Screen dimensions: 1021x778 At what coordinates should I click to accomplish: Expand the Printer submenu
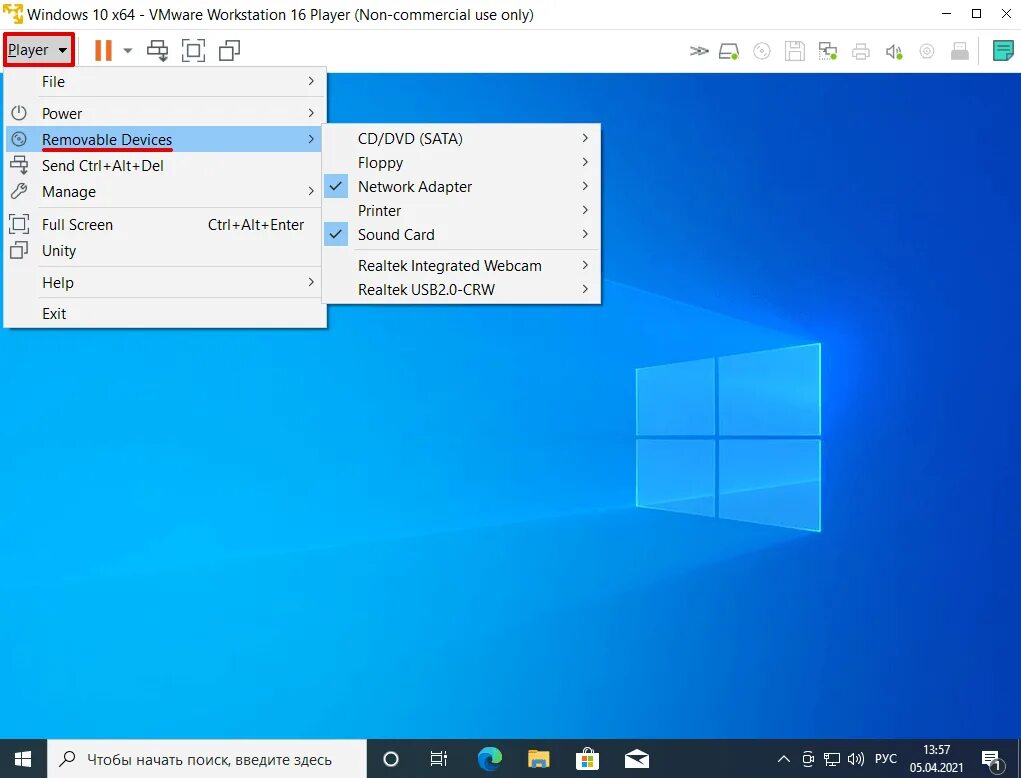(461, 211)
